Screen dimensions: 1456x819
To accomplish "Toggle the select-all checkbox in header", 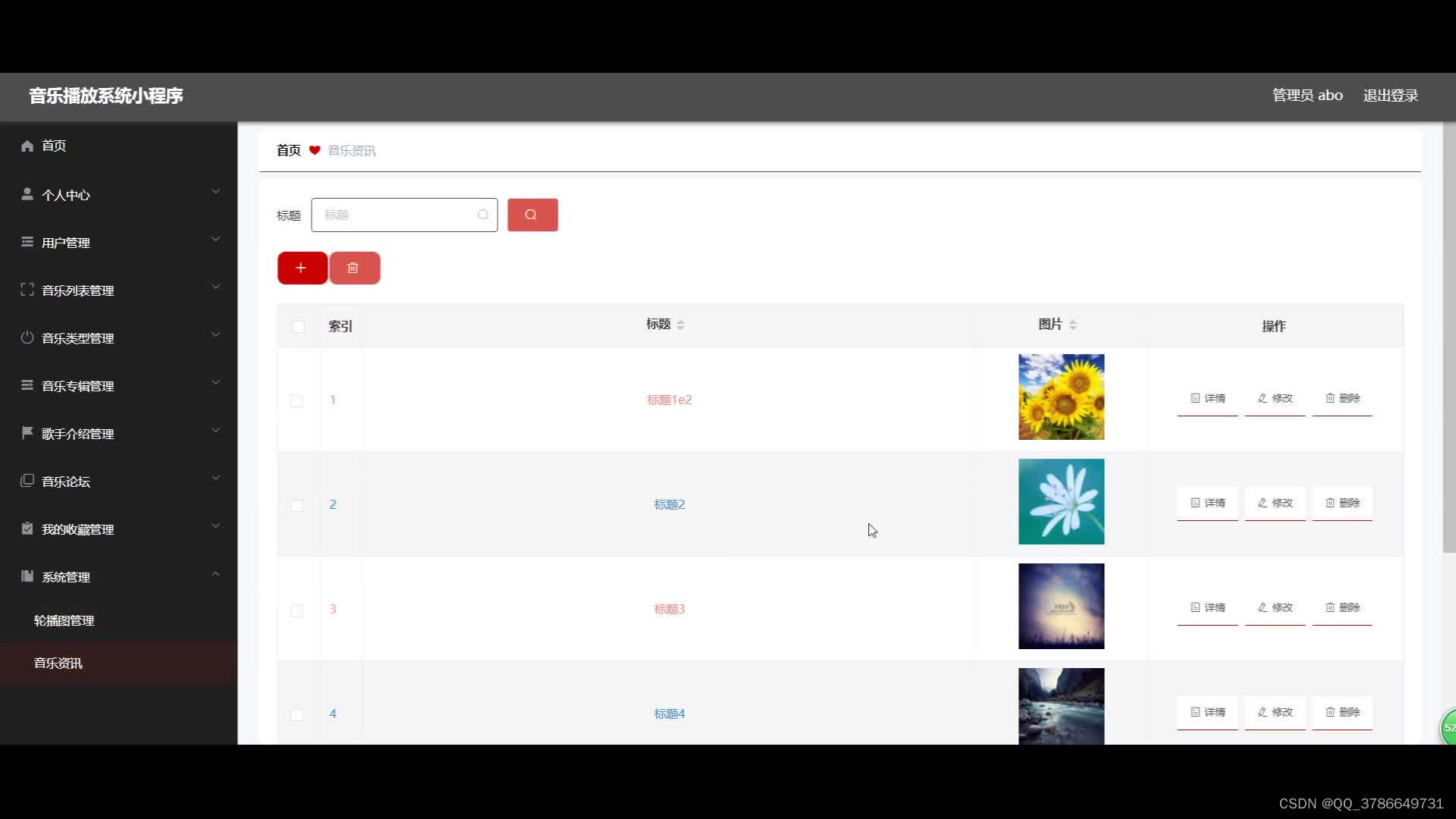I will coord(298,326).
